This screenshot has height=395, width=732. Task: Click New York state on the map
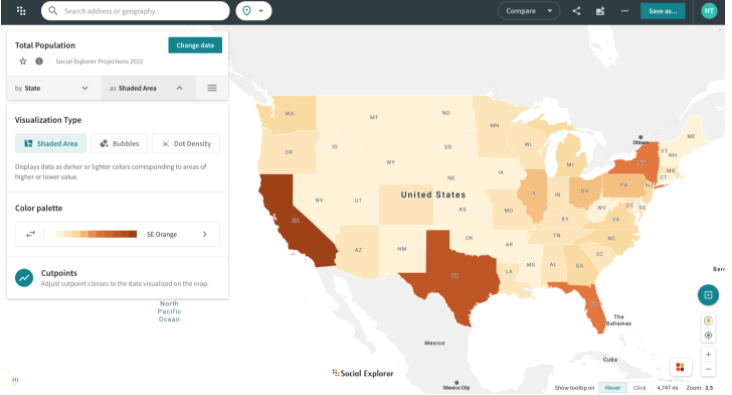point(642,162)
